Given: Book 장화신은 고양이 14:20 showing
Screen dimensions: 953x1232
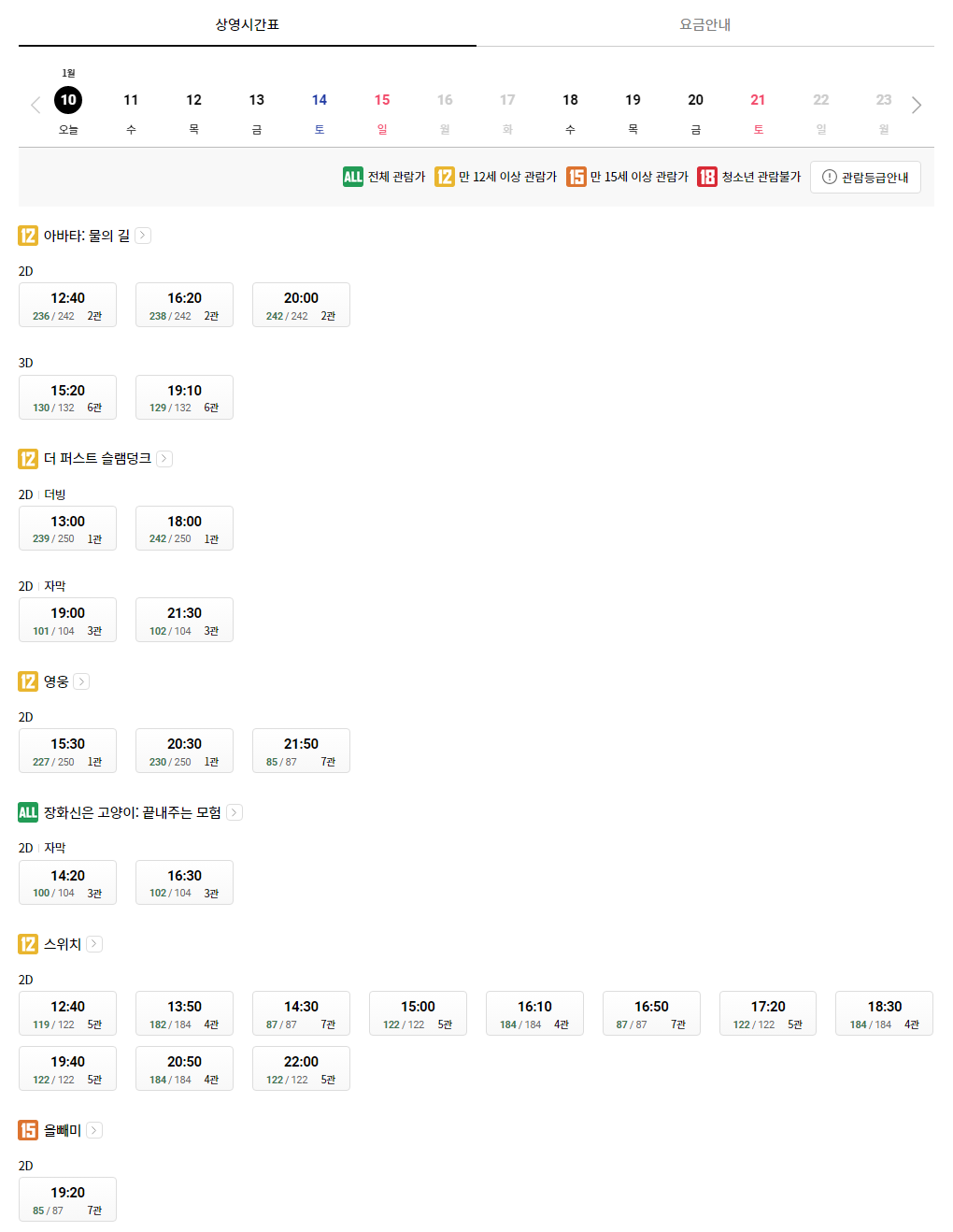Looking at the screenshot, I should [67, 882].
